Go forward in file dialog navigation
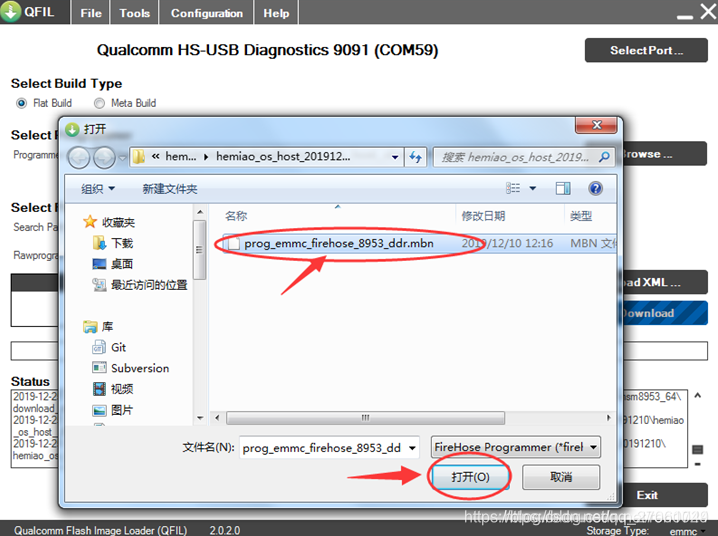Viewport: 718px width, 536px height. pos(104,158)
